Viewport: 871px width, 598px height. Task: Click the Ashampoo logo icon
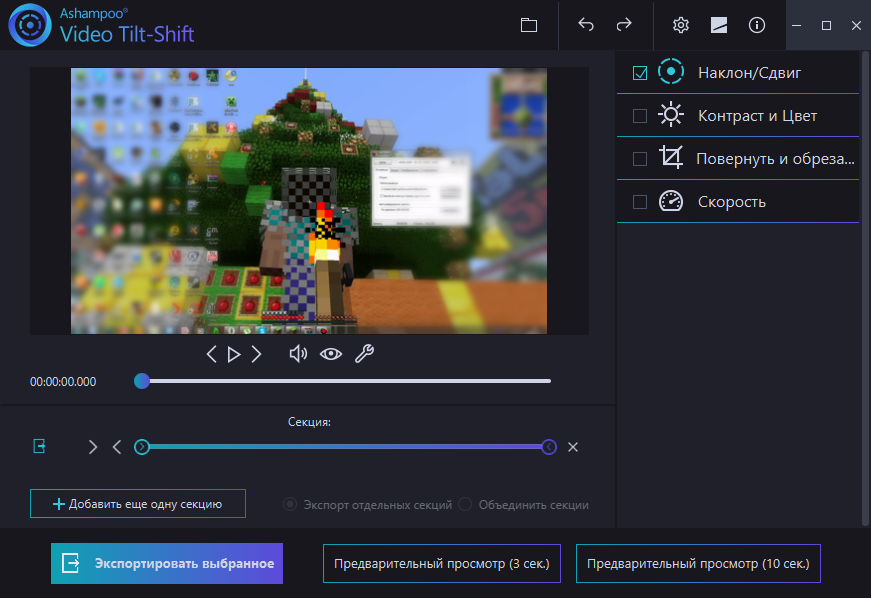click(x=30, y=25)
